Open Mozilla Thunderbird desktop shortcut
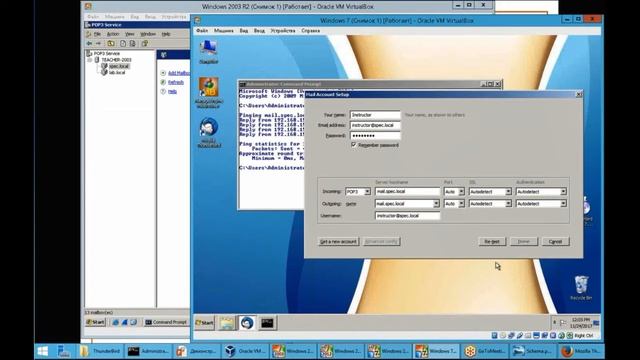640x360 pixels. pyautogui.click(x=209, y=133)
